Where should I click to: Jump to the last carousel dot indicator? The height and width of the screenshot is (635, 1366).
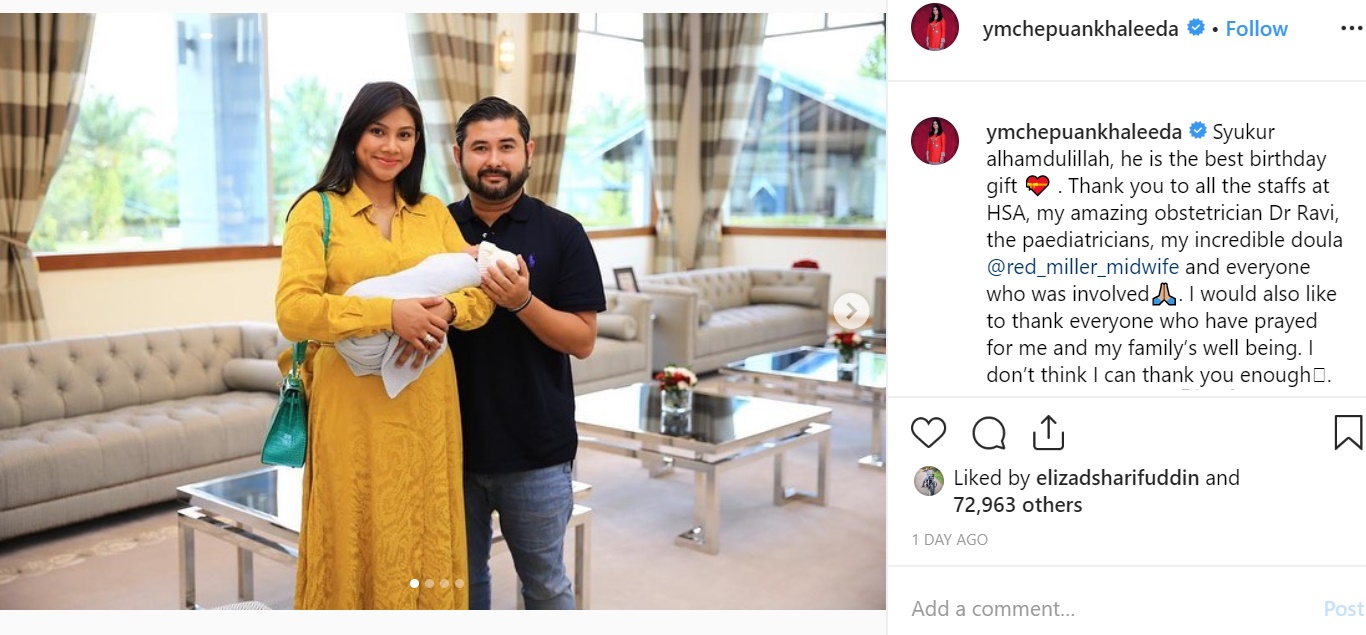click(459, 583)
